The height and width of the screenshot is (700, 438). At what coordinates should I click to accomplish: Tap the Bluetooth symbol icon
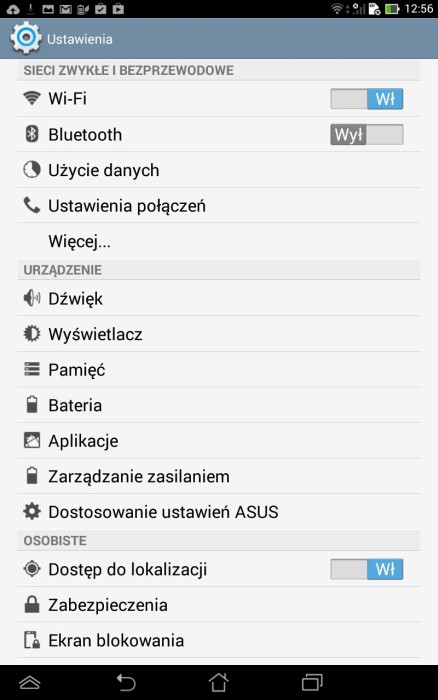coord(32,134)
